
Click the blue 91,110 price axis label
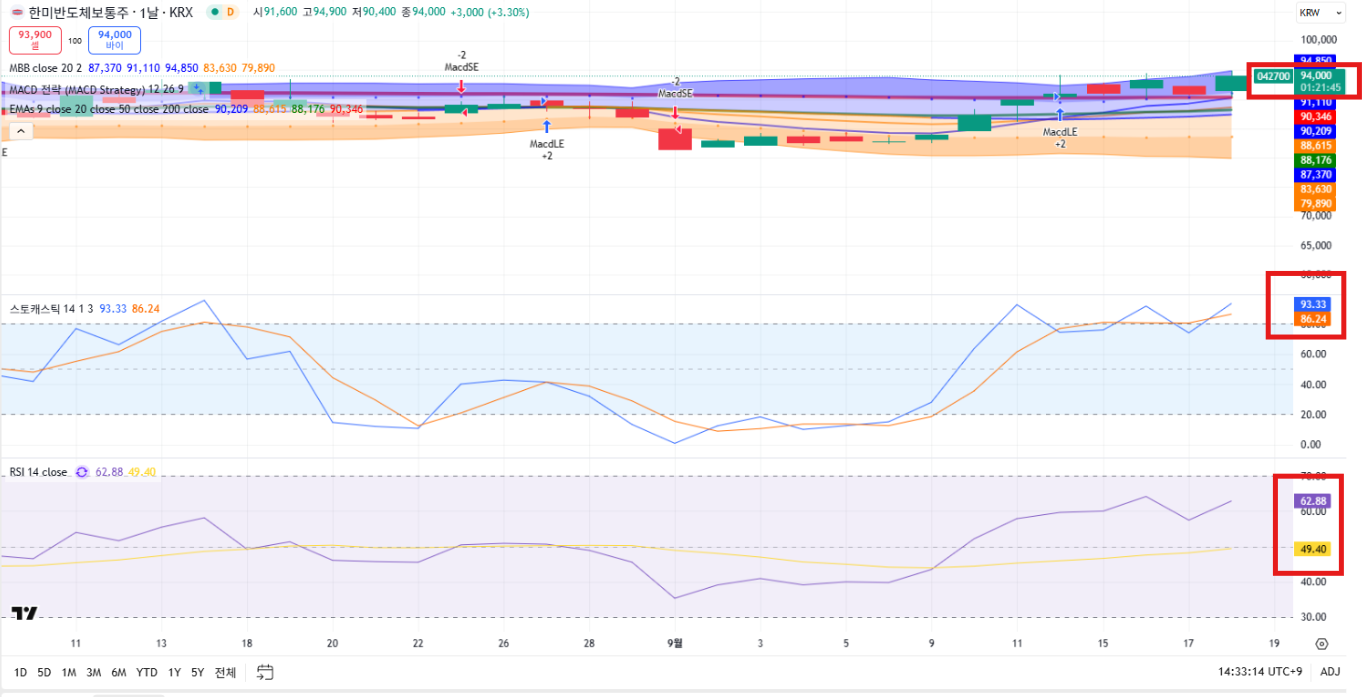coord(1314,102)
